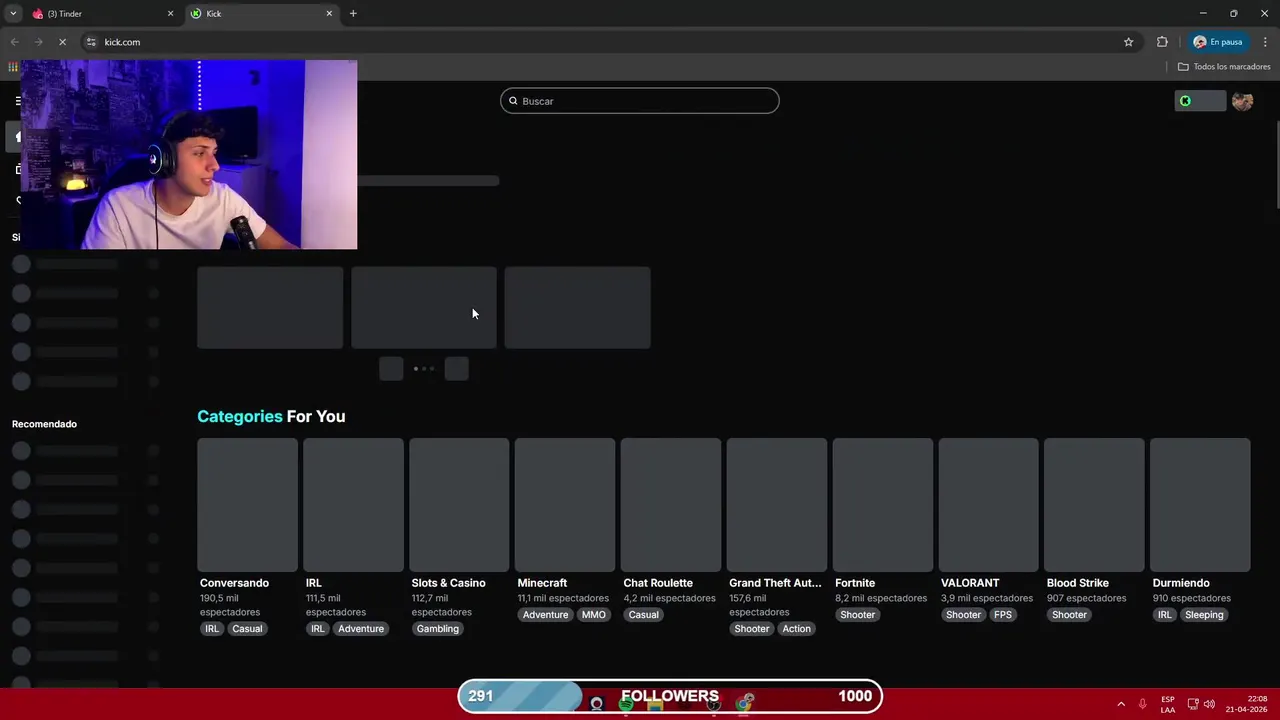Open the user avatar menu
The height and width of the screenshot is (720, 1280).
point(1242,101)
